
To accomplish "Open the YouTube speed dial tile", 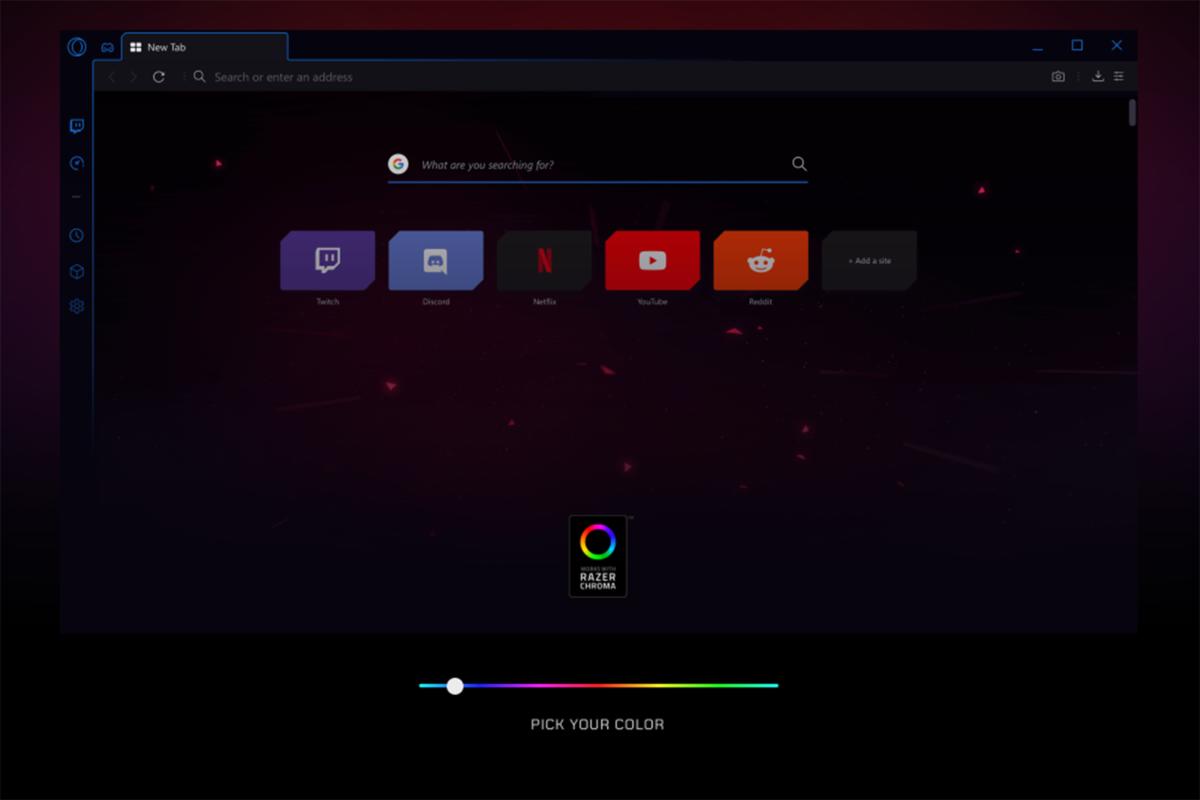I will [x=652, y=261].
